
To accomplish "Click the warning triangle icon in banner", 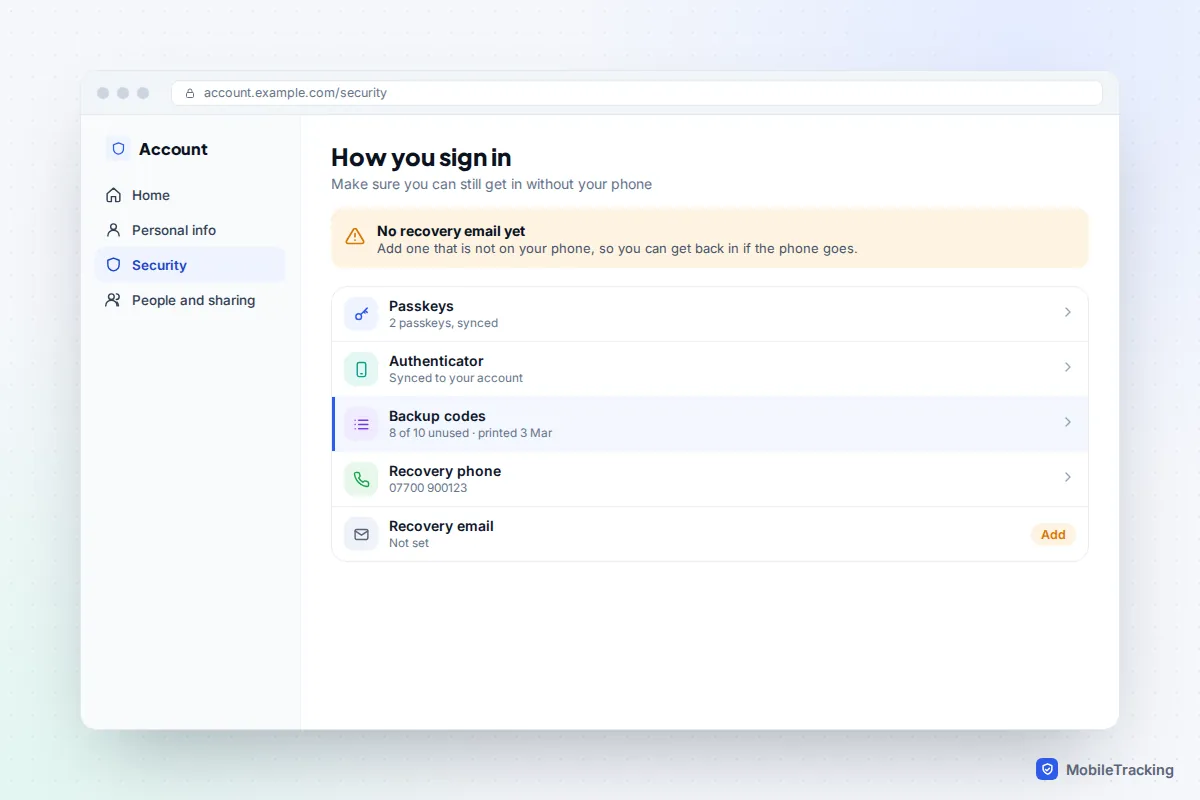I will (355, 237).
